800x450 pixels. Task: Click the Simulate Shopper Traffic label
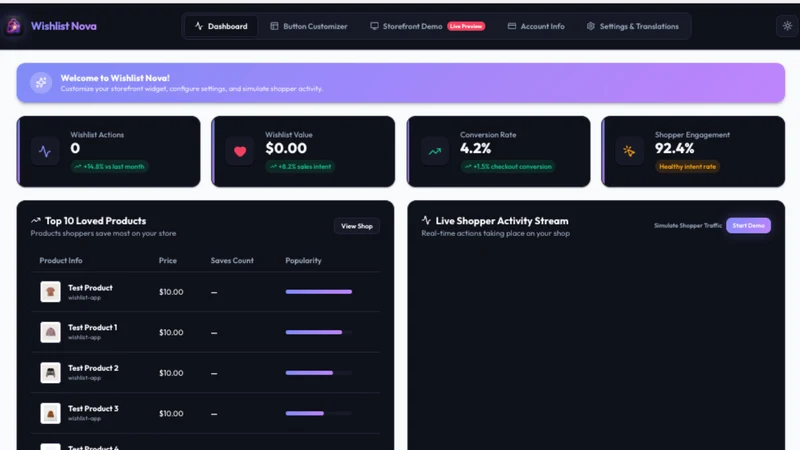(688, 226)
